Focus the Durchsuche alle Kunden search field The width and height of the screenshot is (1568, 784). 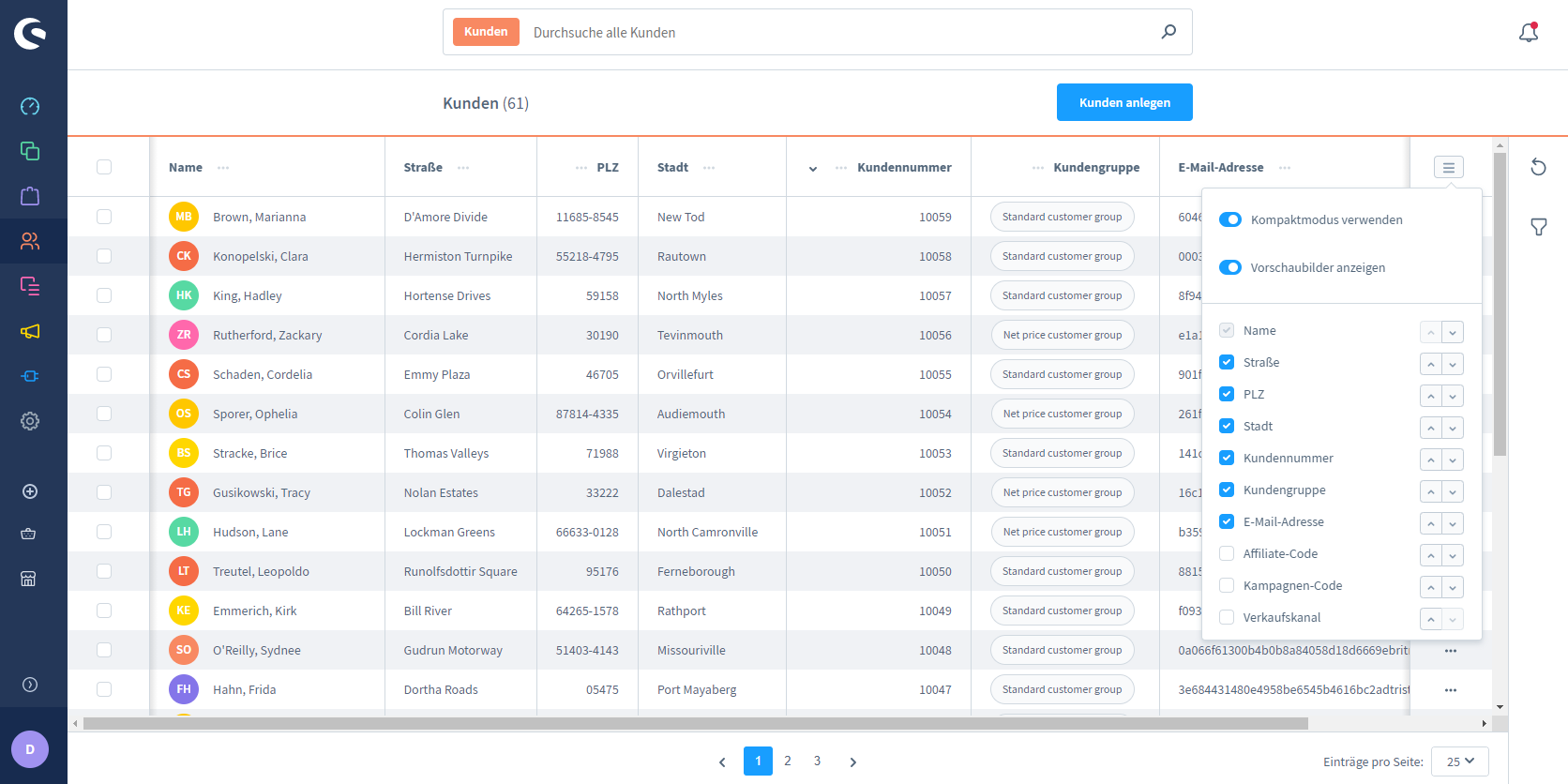tap(839, 32)
